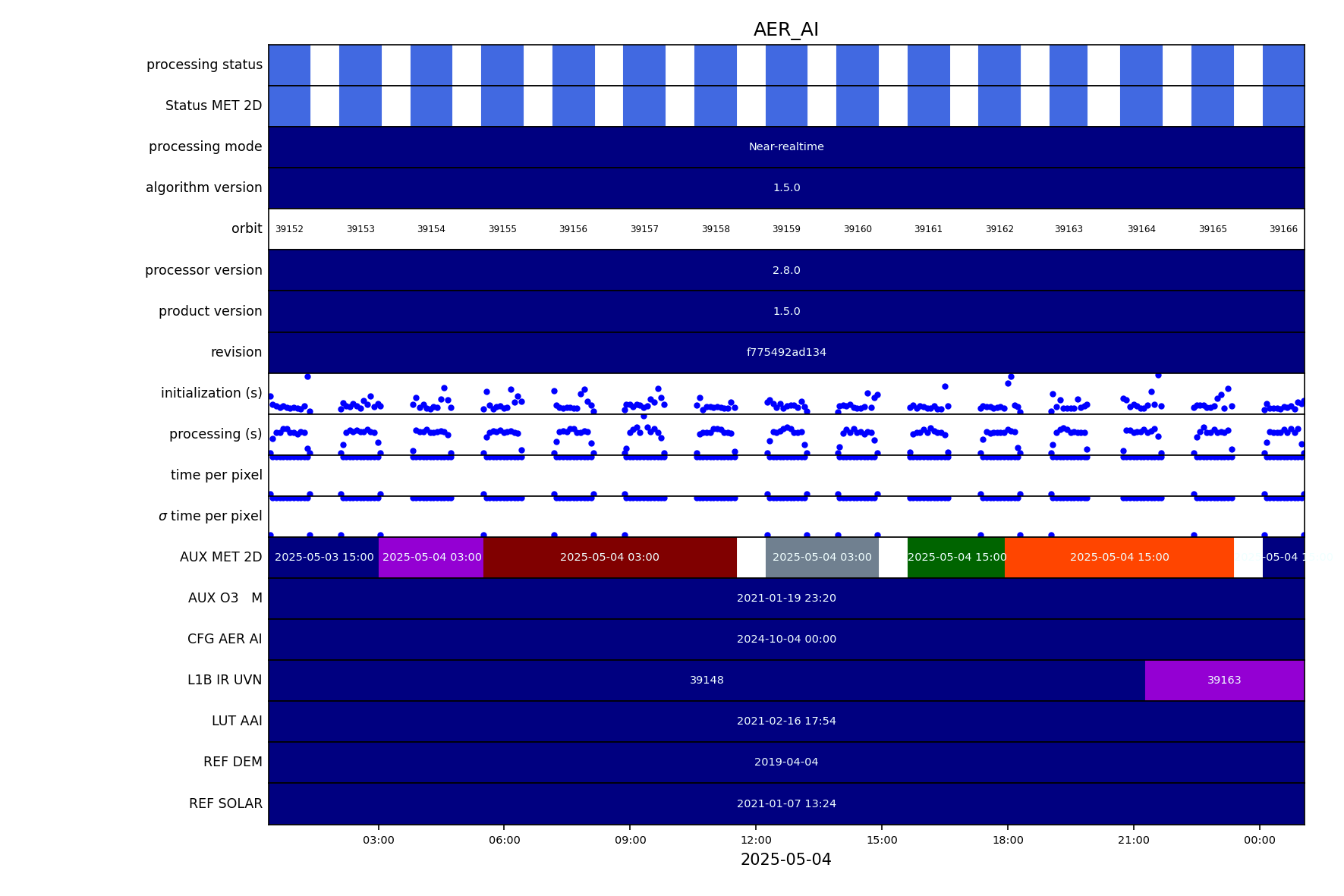Viewport: 1344px width, 896px height.
Task: Click the processor version 2.8.0 bar
Action: coord(786,271)
